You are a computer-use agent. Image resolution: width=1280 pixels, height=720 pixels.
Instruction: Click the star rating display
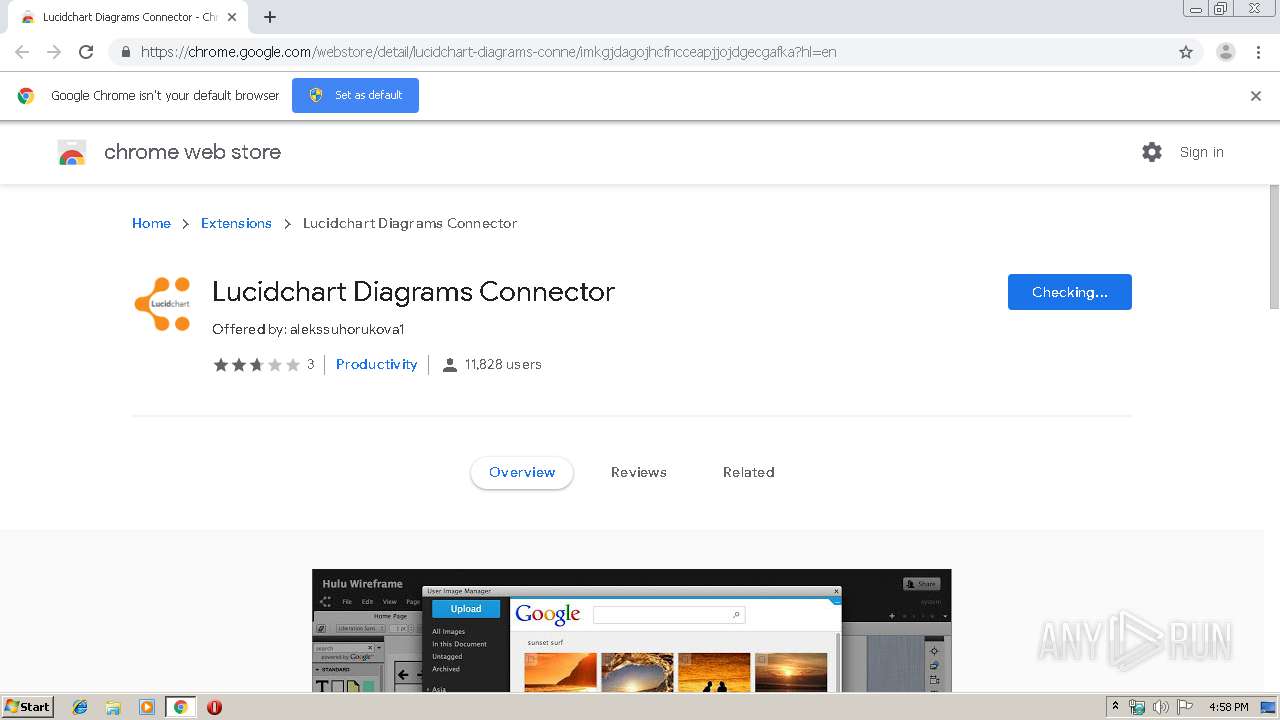pos(256,365)
